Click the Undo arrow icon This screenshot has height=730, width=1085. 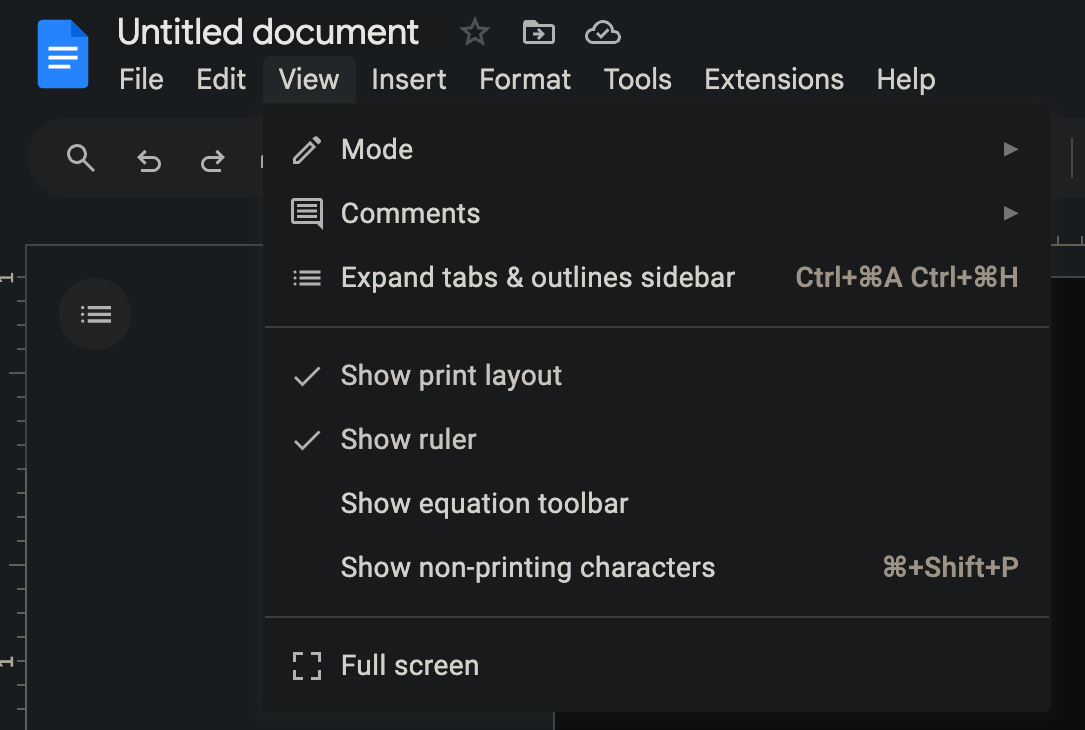(148, 158)
